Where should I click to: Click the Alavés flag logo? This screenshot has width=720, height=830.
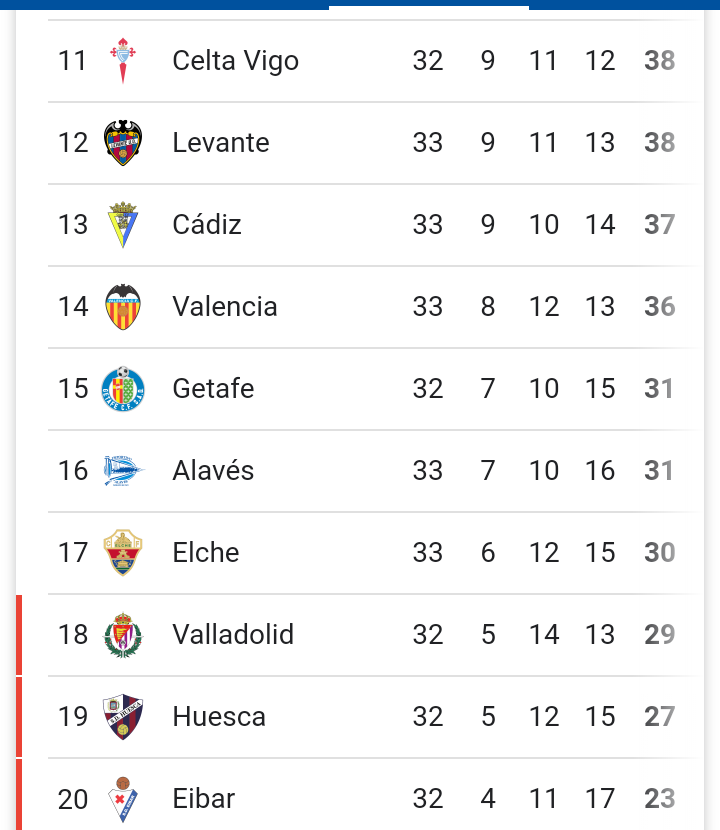(124, 471)
